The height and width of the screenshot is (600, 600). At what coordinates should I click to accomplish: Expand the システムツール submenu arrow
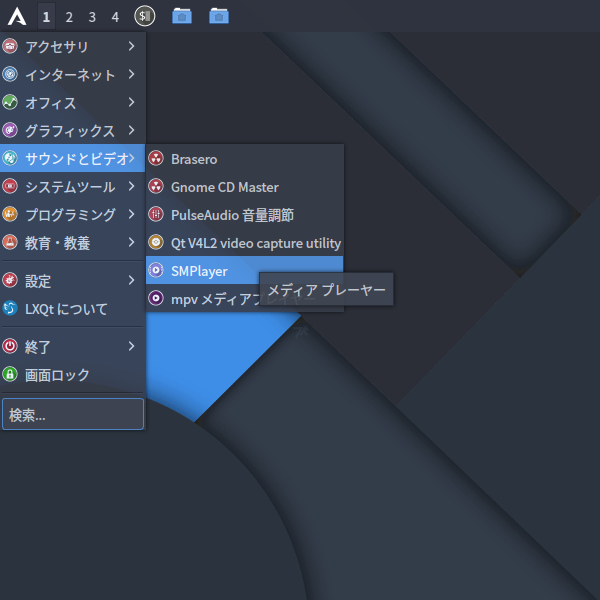click(x=131, y=186)
